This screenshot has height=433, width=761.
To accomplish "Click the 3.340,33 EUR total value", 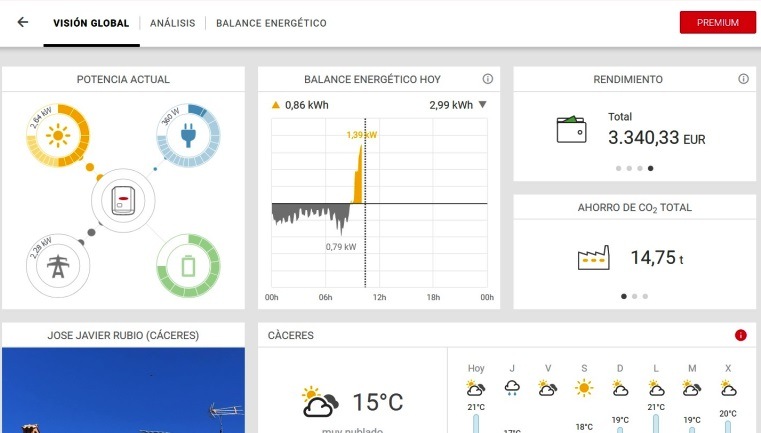I will tap(657, 138).
